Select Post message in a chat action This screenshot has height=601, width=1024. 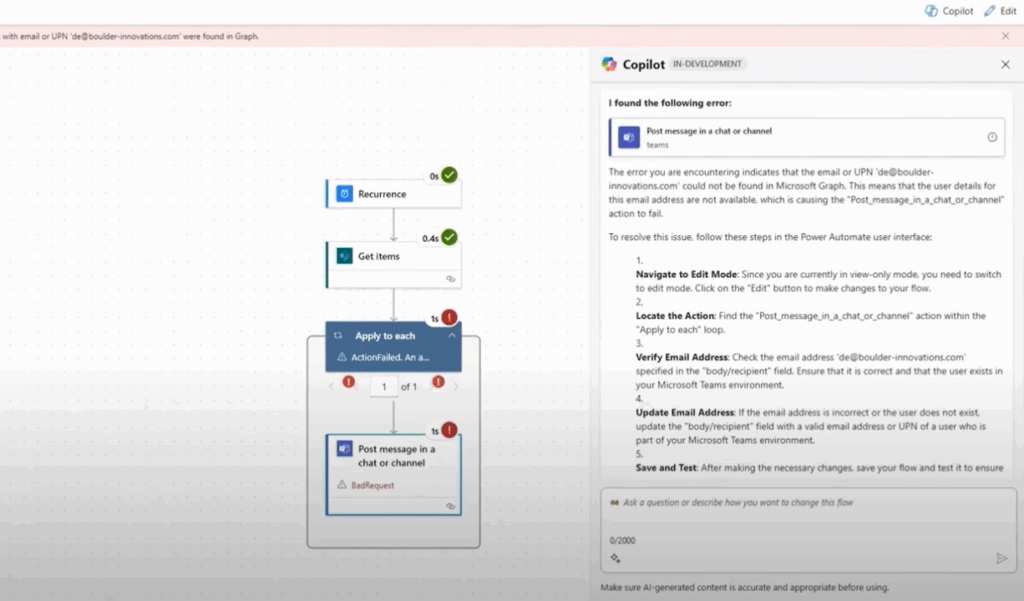coord(394,475)
